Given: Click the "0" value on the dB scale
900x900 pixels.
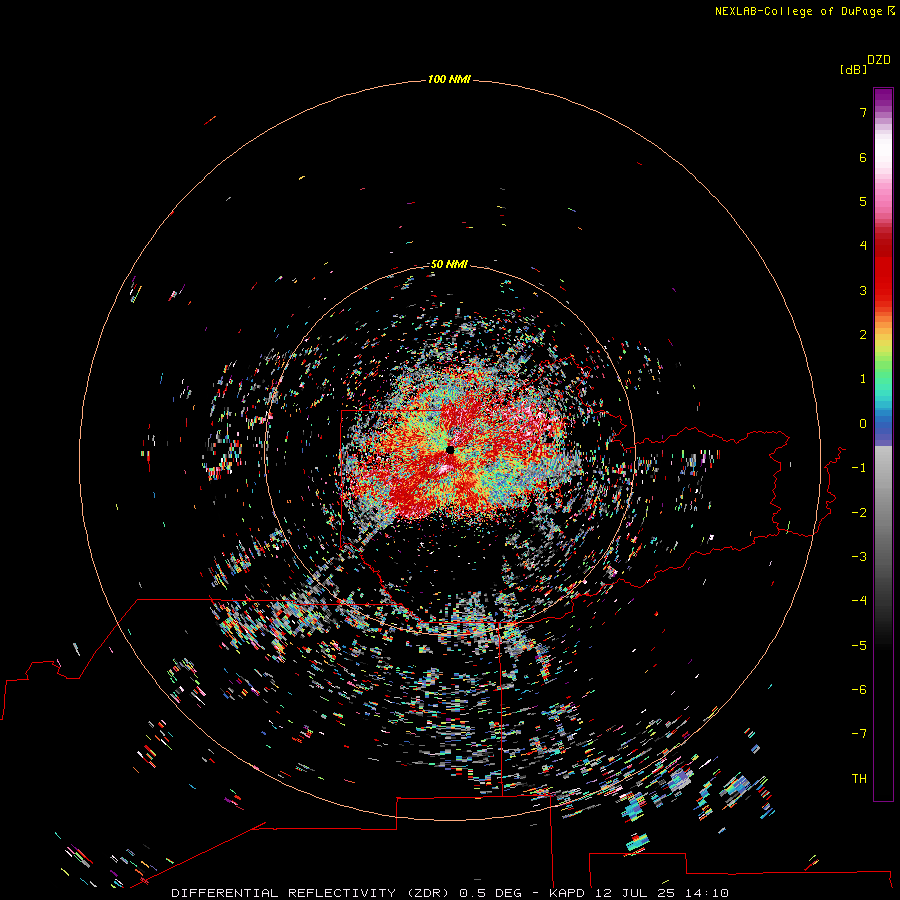Looking at the screenshot, I should click(863, 424).
